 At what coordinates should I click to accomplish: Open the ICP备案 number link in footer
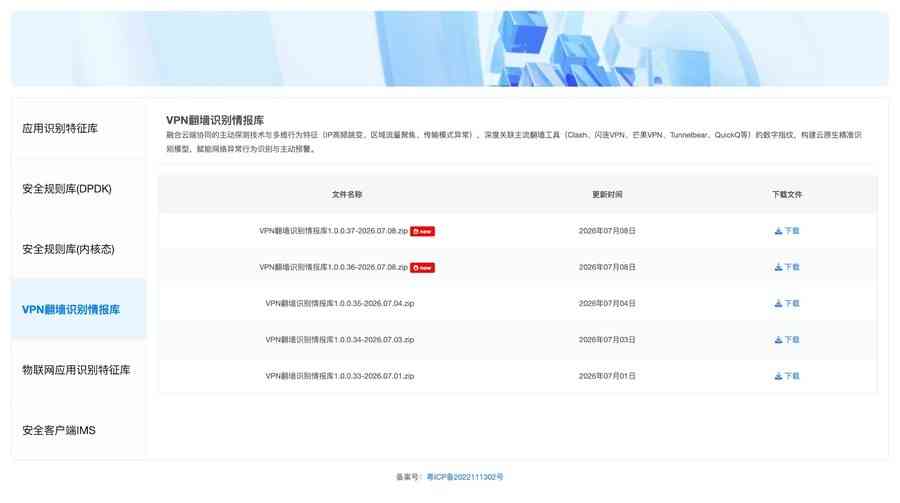click(465, 477)
